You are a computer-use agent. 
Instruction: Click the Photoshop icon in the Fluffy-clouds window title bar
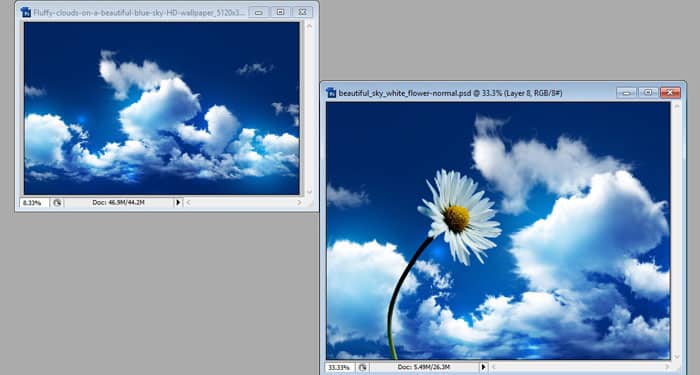(x=25, y=12)
